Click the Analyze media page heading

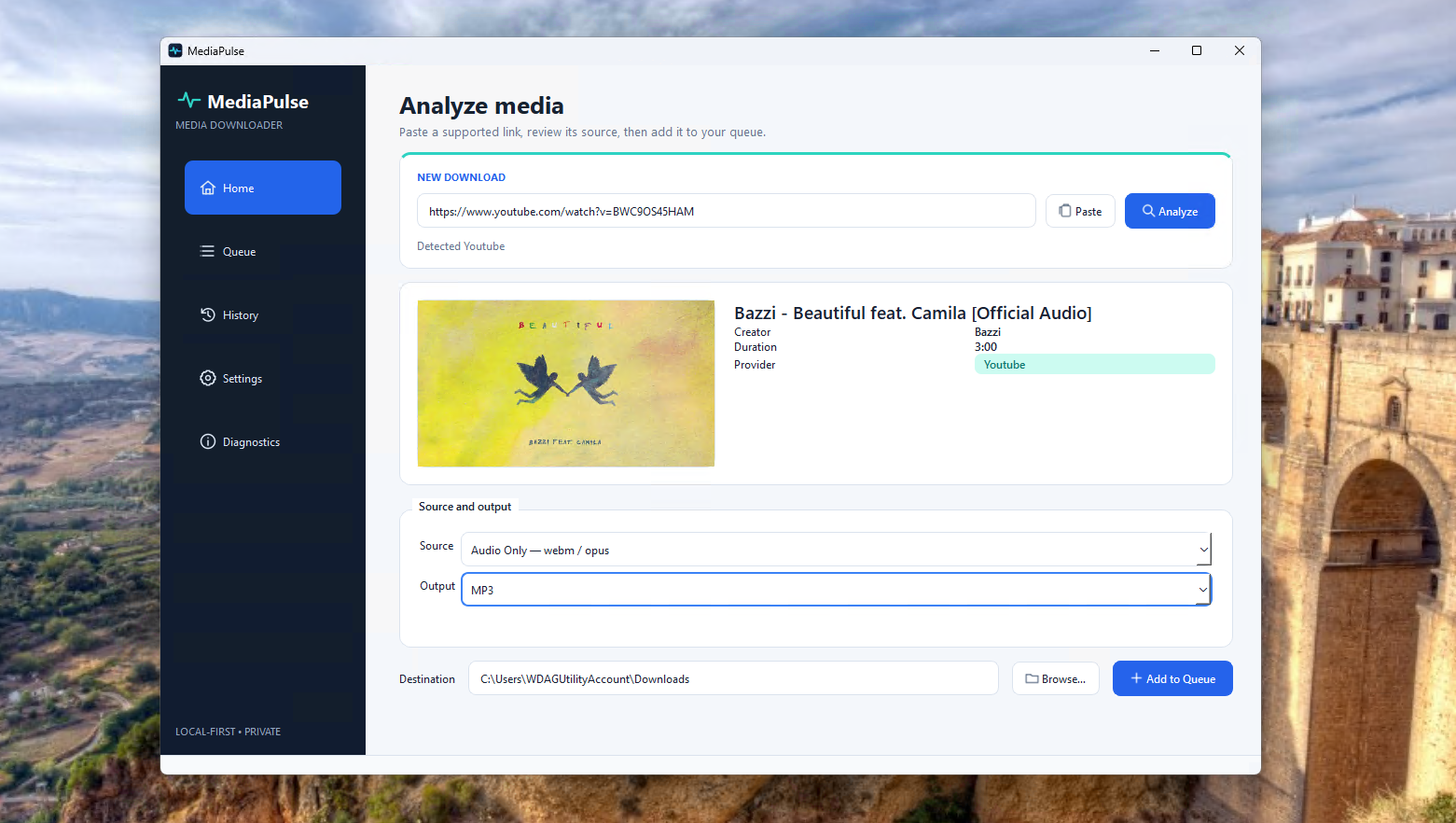click(x=481, y=105)
